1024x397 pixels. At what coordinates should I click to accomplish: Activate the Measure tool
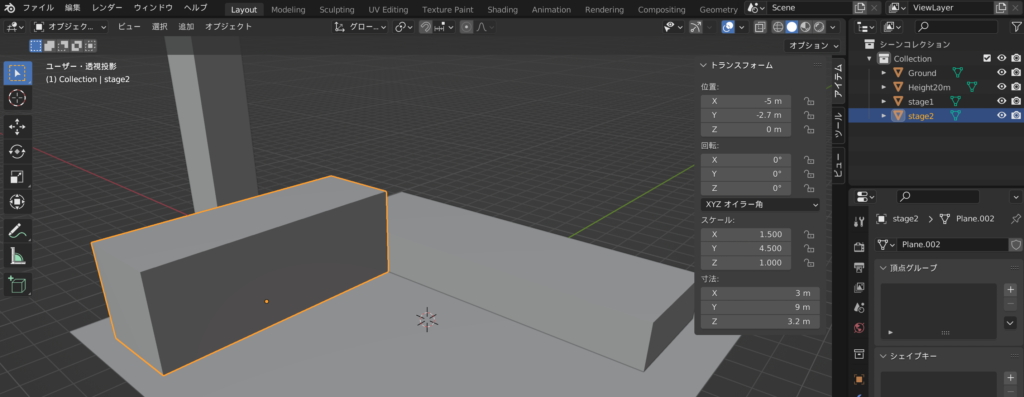[17, 256]
